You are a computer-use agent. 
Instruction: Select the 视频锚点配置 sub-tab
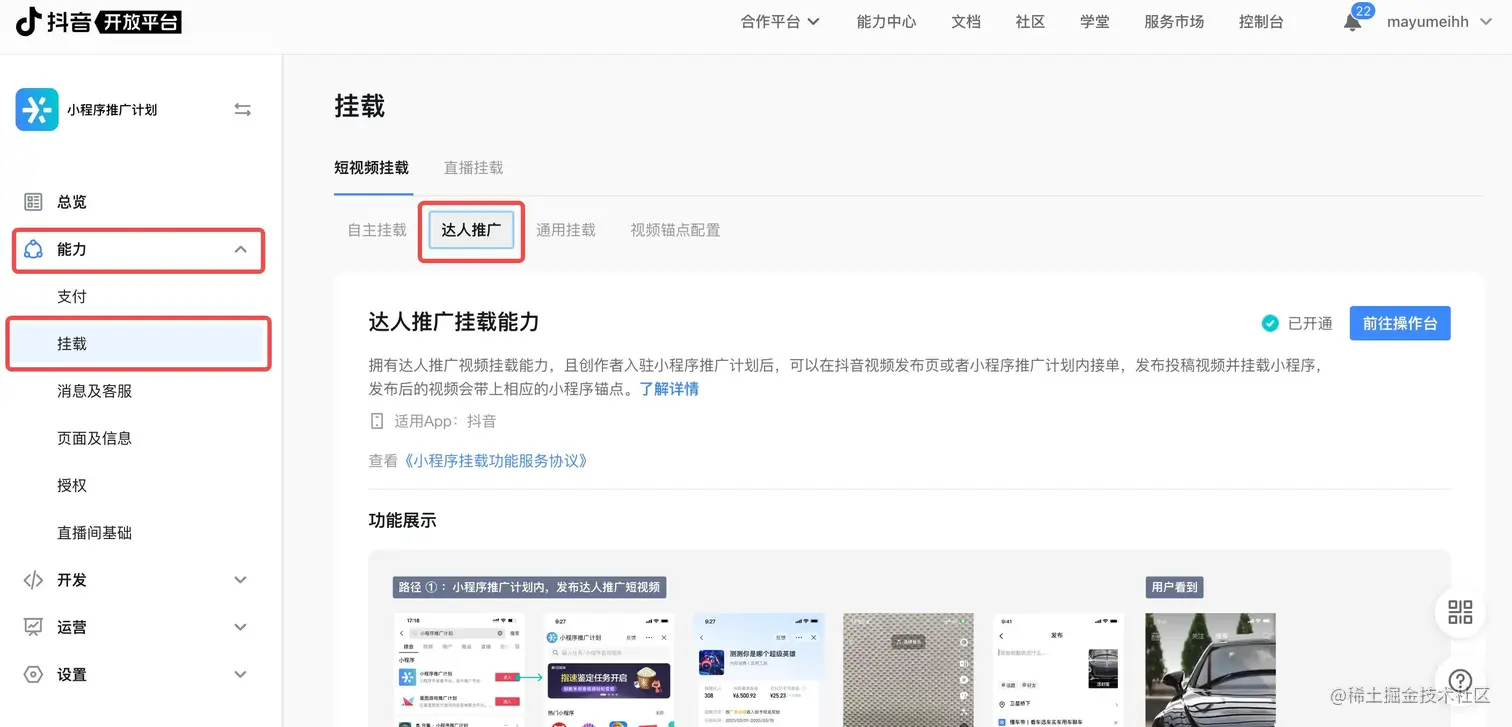(675, 230)
